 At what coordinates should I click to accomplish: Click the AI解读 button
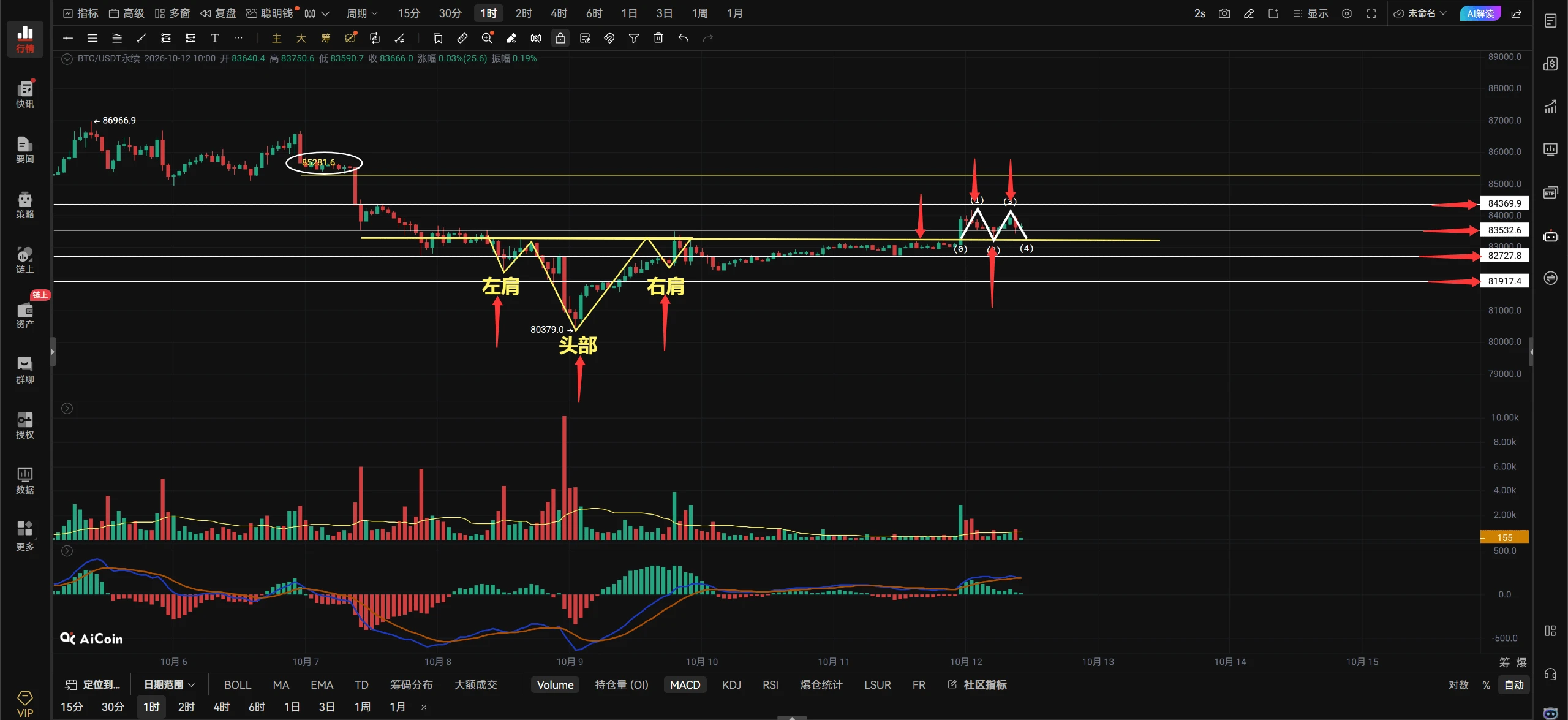1480,13
